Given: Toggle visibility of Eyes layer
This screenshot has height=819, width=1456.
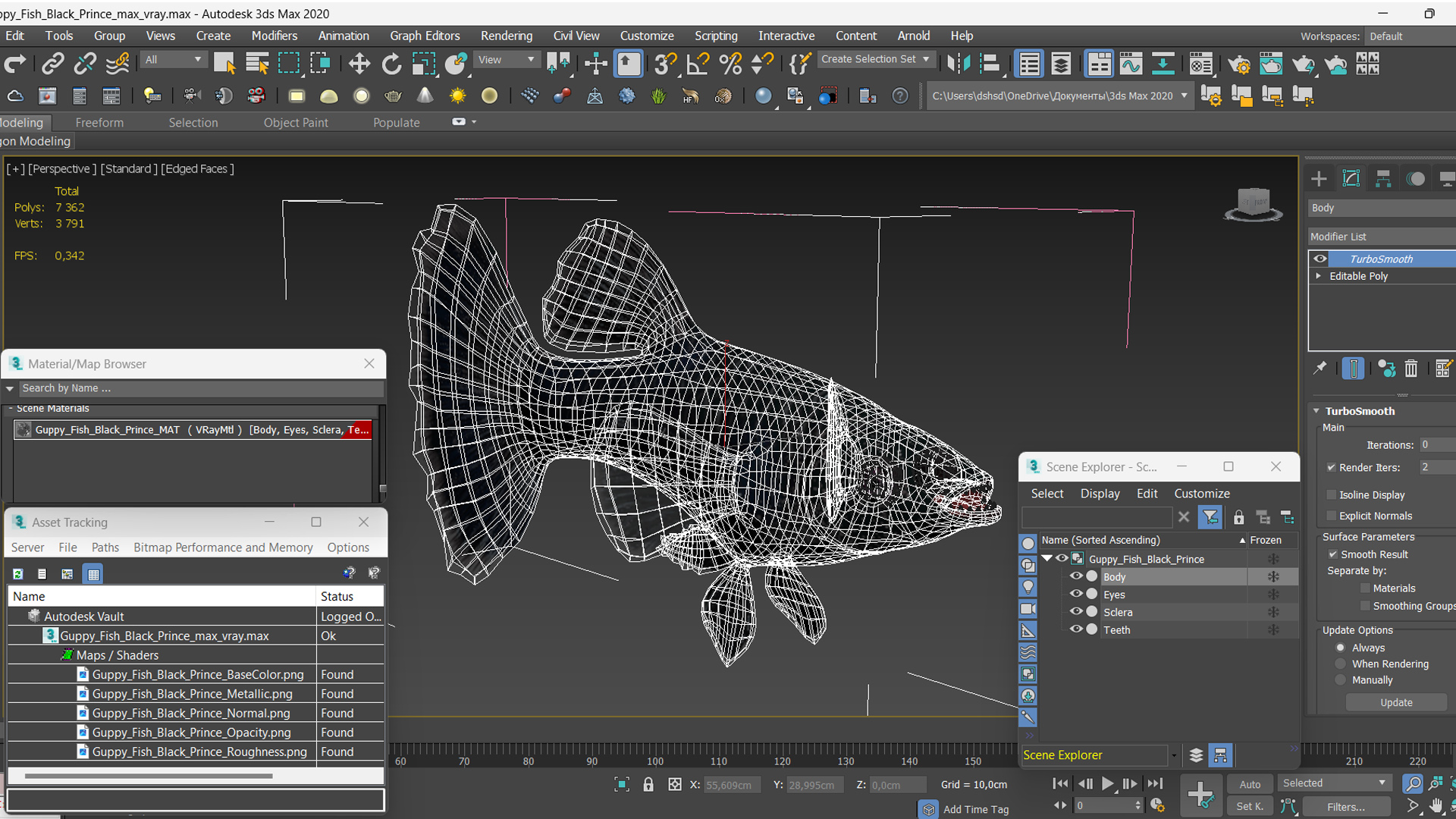Looking at the screenshot, I should pyautogui.click(x=1075, y=593).
